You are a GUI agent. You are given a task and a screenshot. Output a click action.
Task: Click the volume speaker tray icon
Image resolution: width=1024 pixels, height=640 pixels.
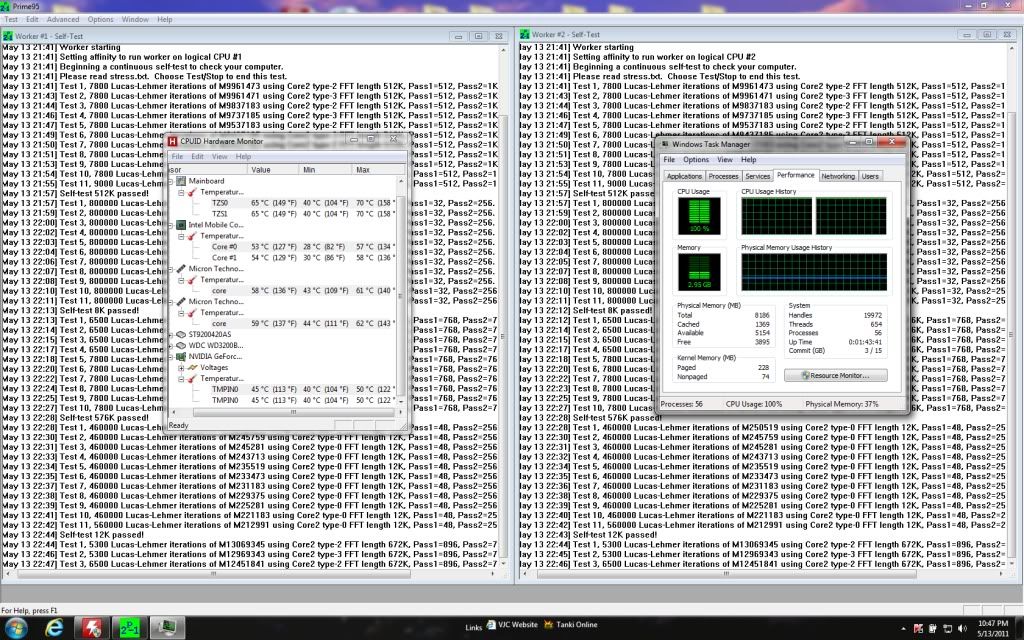coord(962,628)
